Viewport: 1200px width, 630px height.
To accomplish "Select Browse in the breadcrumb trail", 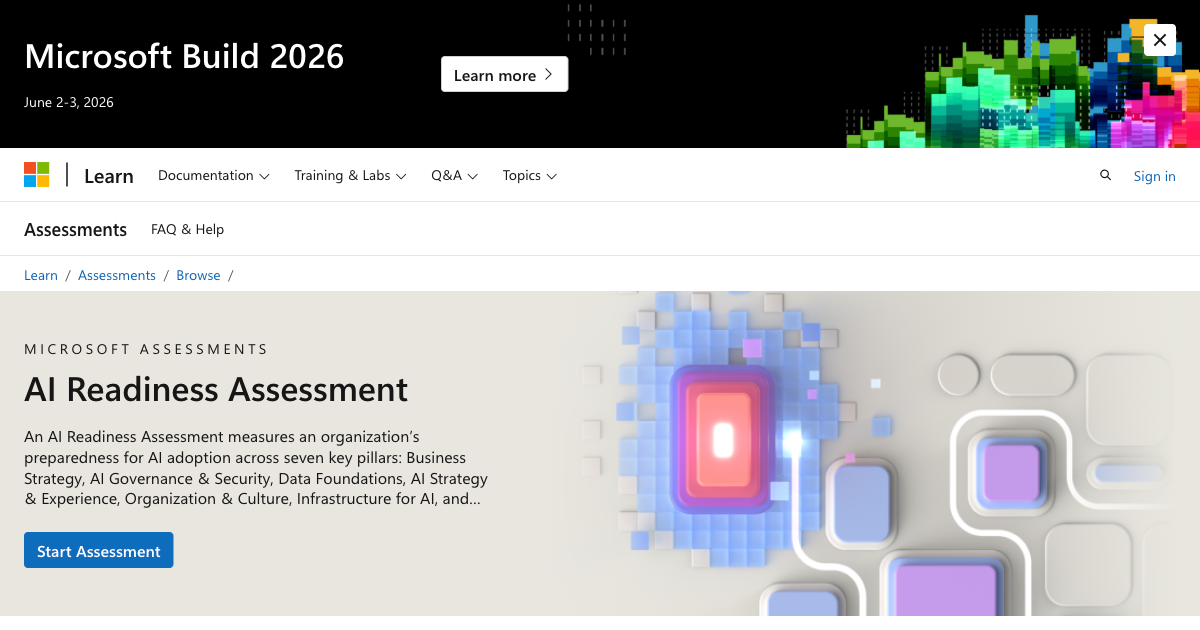I will [198, 275].
